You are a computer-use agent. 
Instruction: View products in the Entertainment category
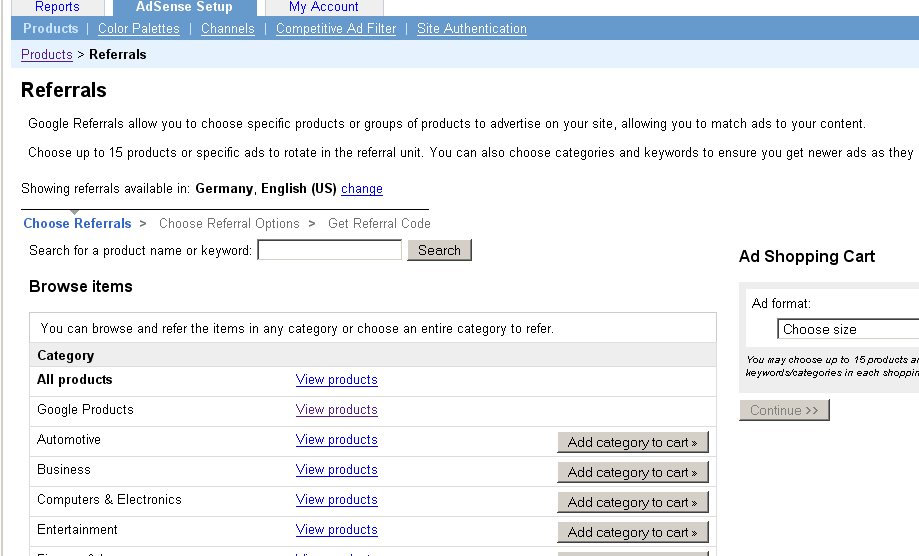pyautogui.click(x=336, y=530)
